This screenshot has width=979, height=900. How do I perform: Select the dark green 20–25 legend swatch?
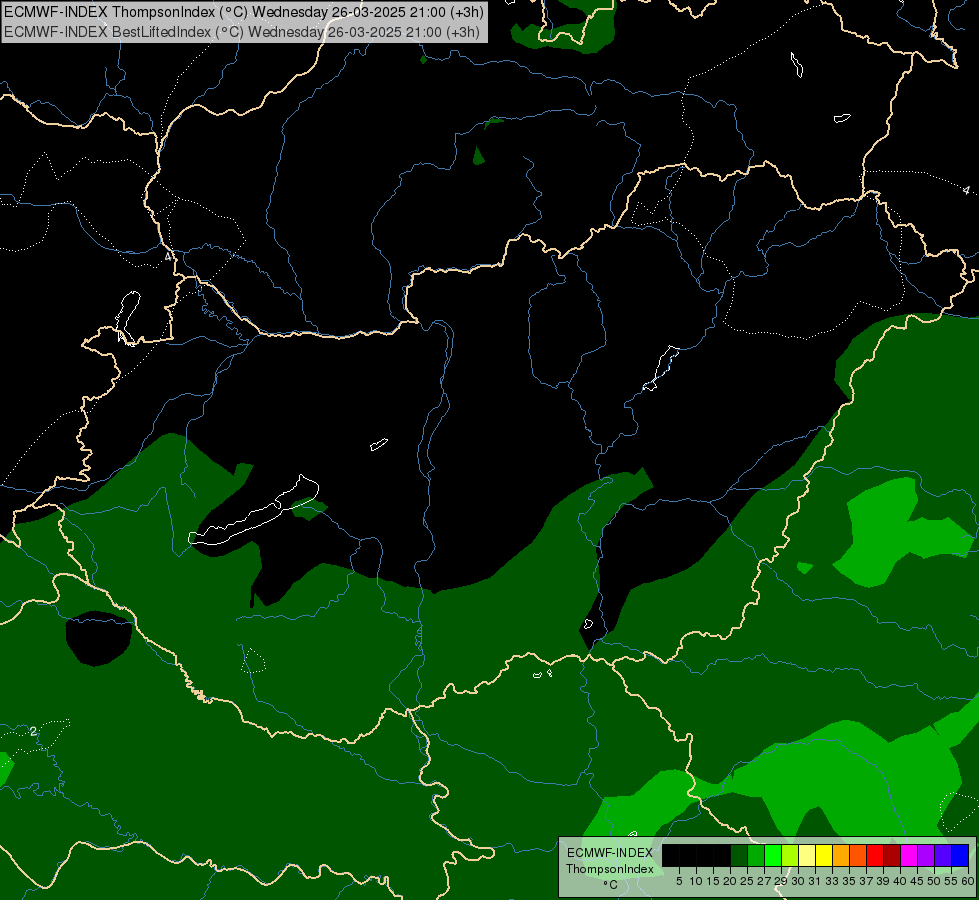point(739,855)
